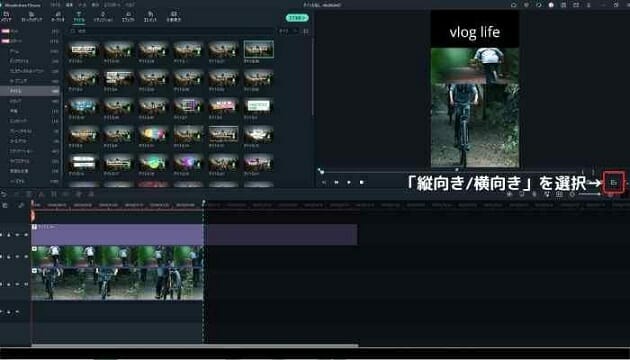Open the ツール menu
Screen dimensions: 630x360
point(83,5)
